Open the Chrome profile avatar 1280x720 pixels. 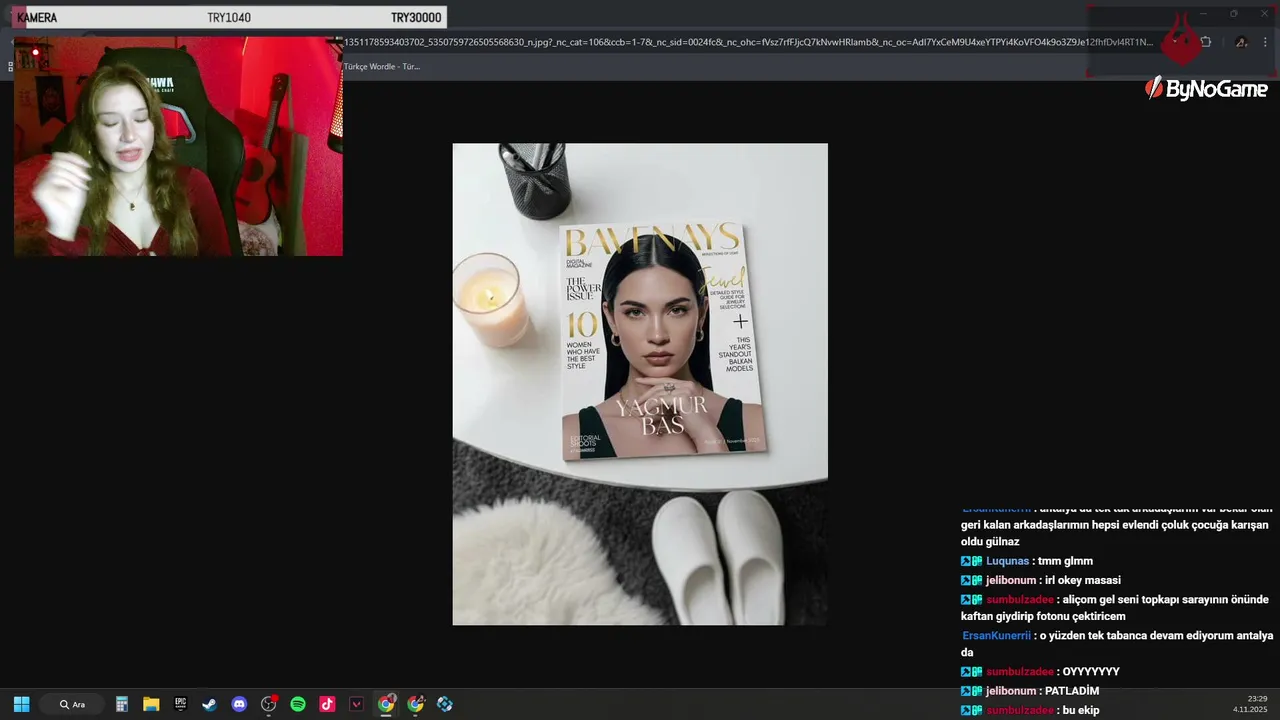pos(1241,42)
